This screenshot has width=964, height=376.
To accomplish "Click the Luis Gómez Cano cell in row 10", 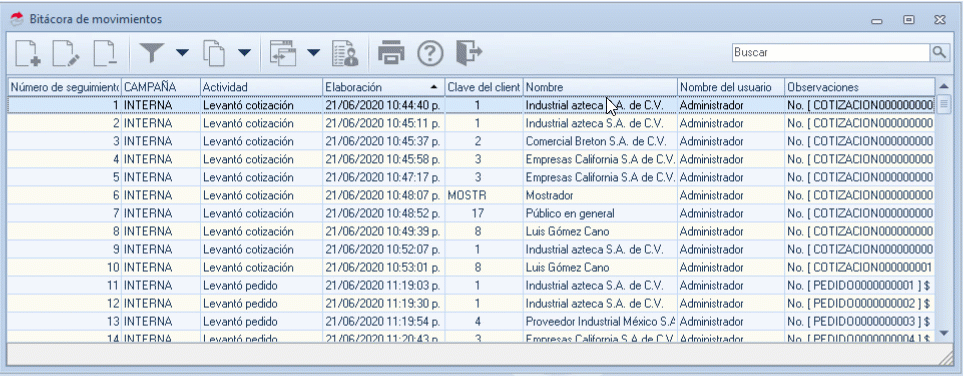I will pos(600,267).
